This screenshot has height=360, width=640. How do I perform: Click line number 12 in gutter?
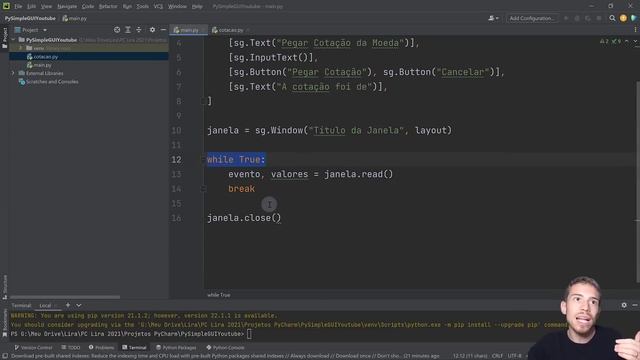point(176,160)
